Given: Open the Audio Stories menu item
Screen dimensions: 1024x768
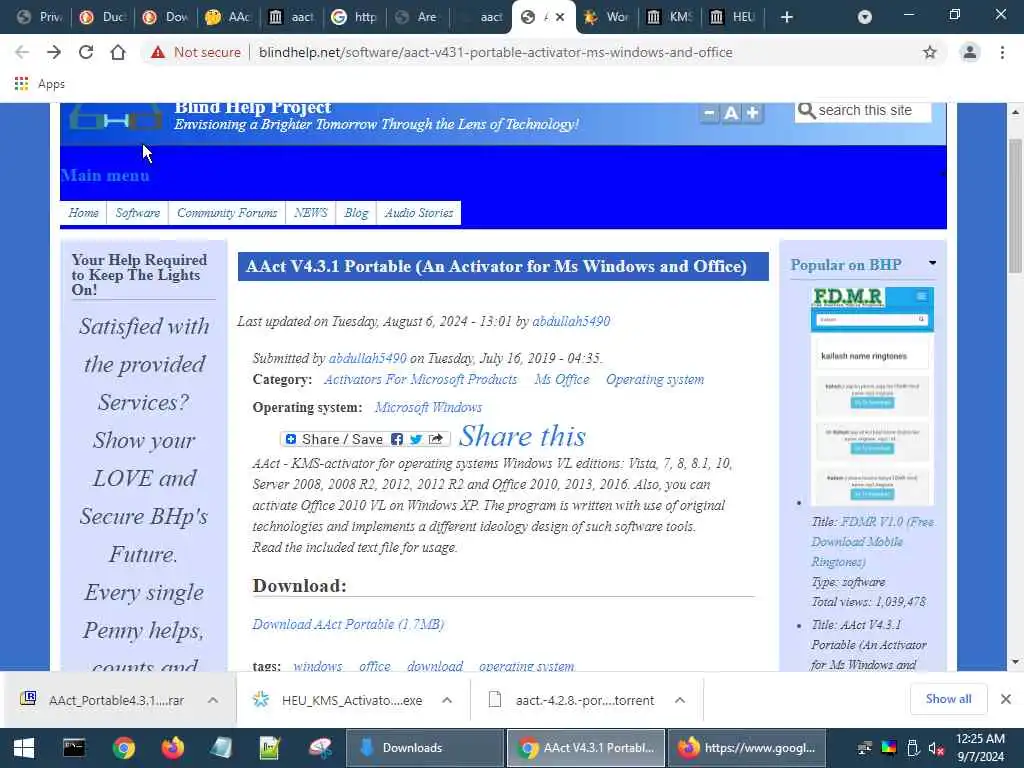Looking at the screenshot, I should pos(419,213).
